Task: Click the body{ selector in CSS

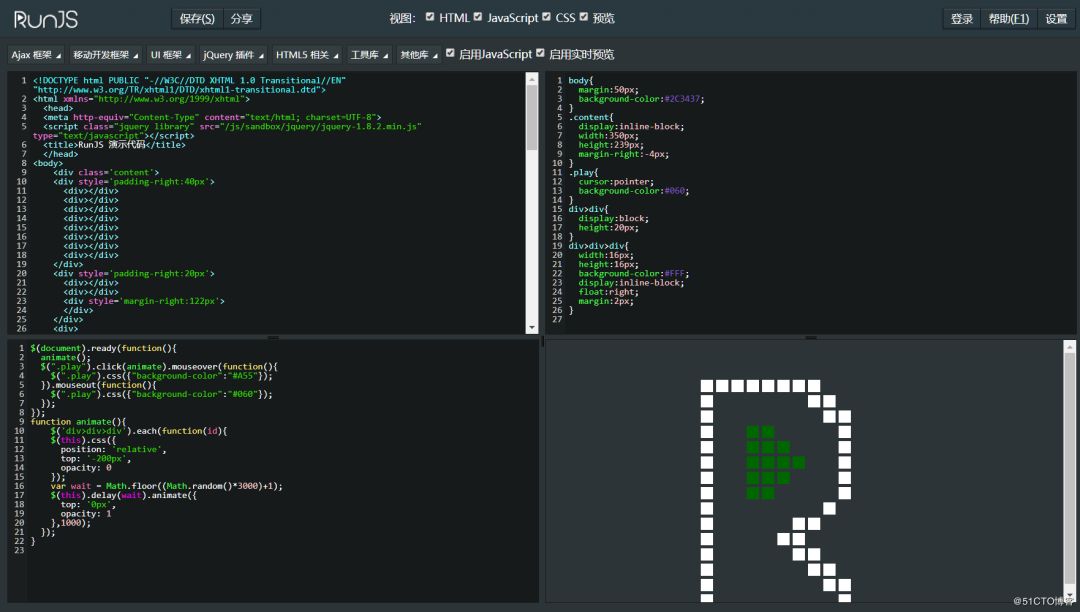Action: click(x=581, y=81)
